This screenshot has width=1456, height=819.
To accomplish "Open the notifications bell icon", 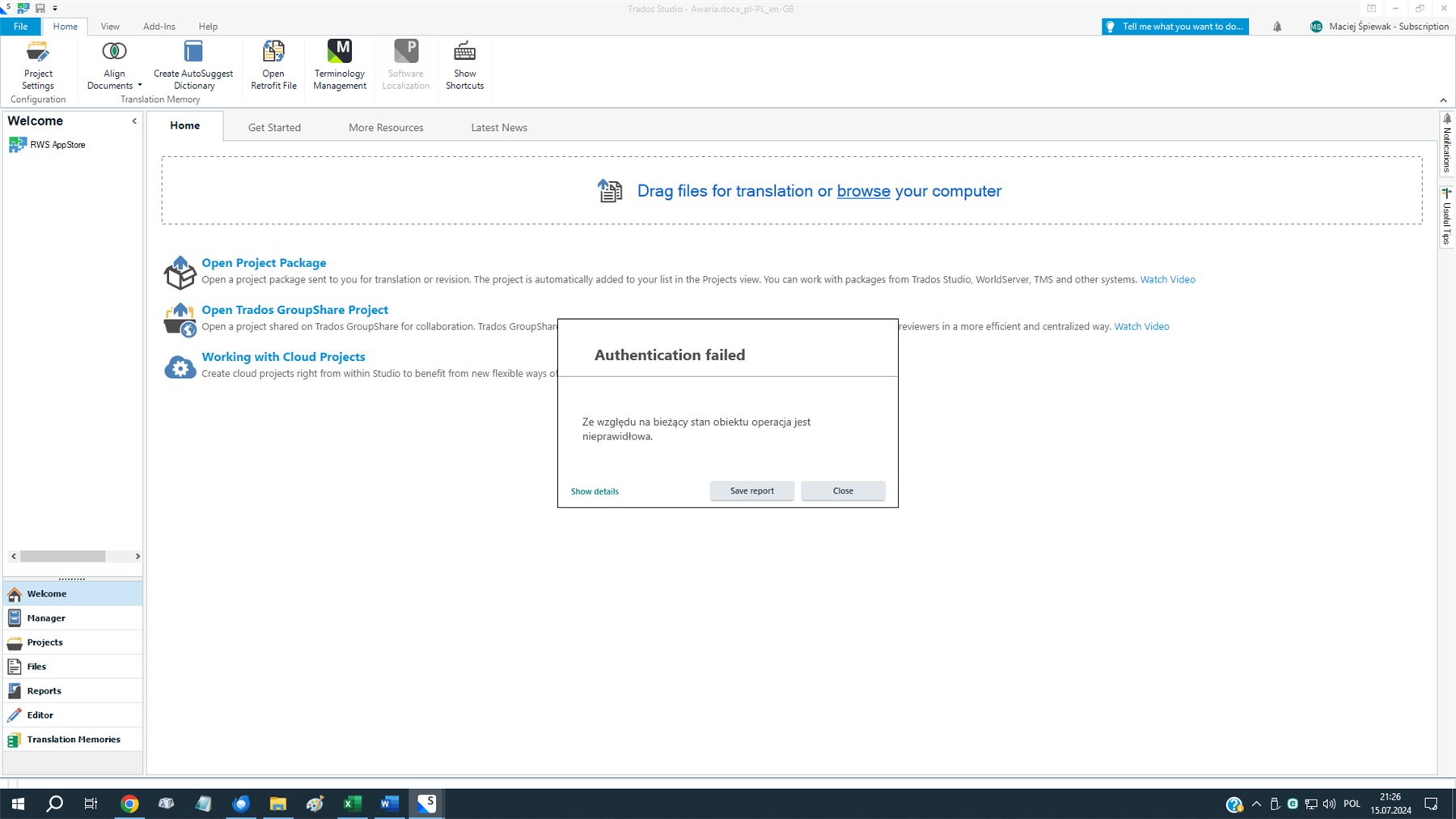I will pyautogui.click(x=1277, y=27).
